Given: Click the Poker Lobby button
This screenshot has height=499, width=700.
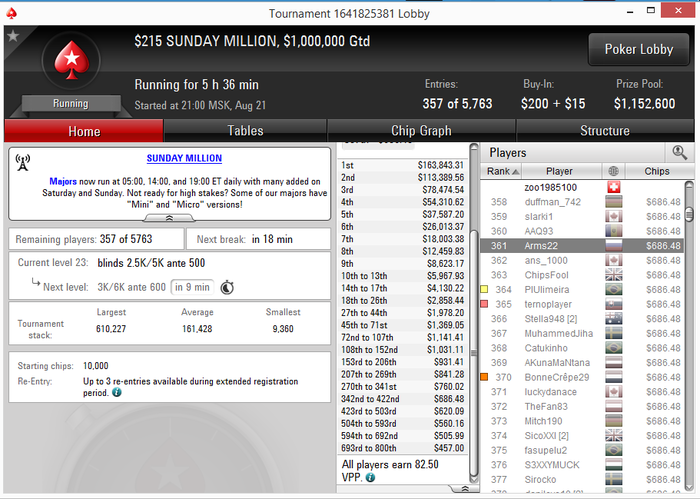Looking at the screenshot, I should pyautogui.click(x=639, y=49).
